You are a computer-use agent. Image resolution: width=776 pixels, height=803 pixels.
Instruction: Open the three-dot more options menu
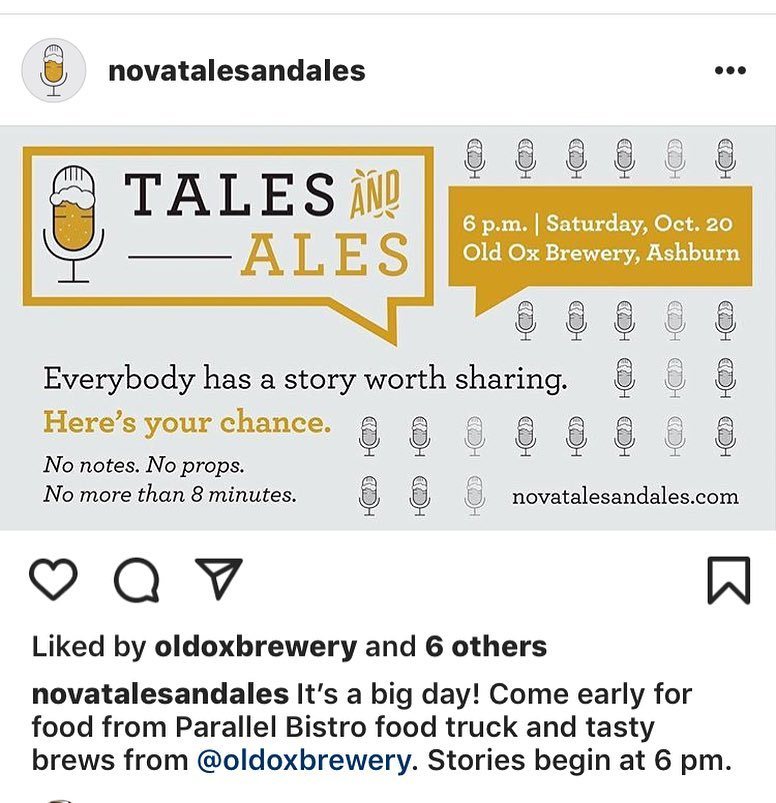tap(730, 71)
